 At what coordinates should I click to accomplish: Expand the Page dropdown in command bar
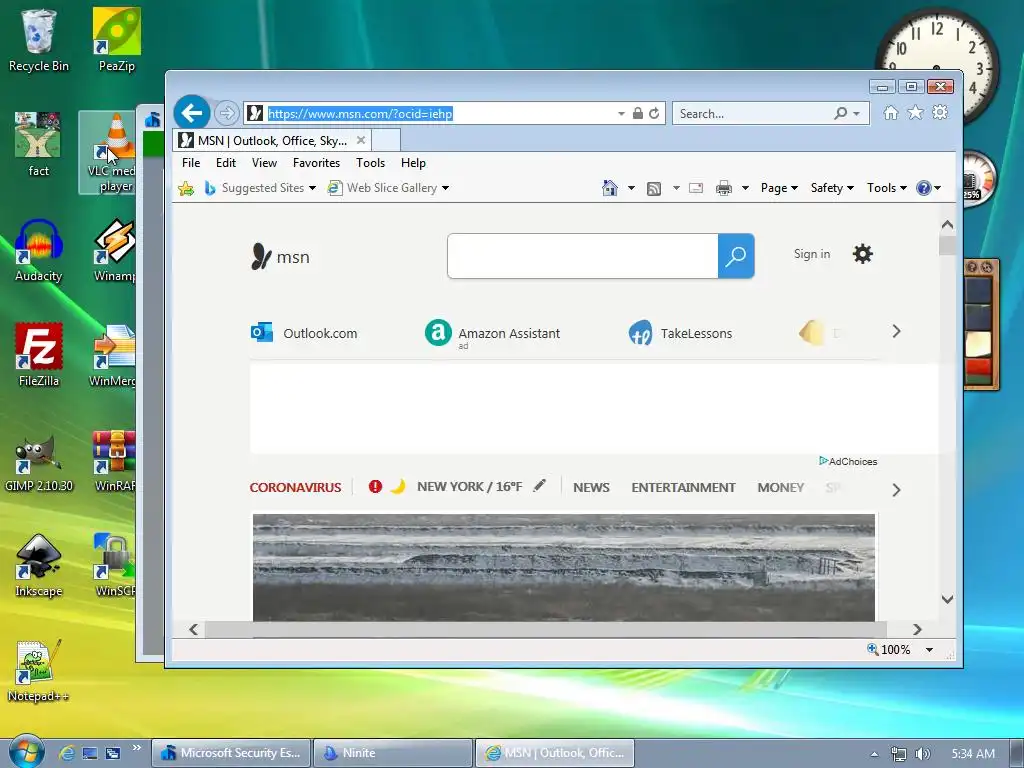pyautogui.click(x=779, y=188)
